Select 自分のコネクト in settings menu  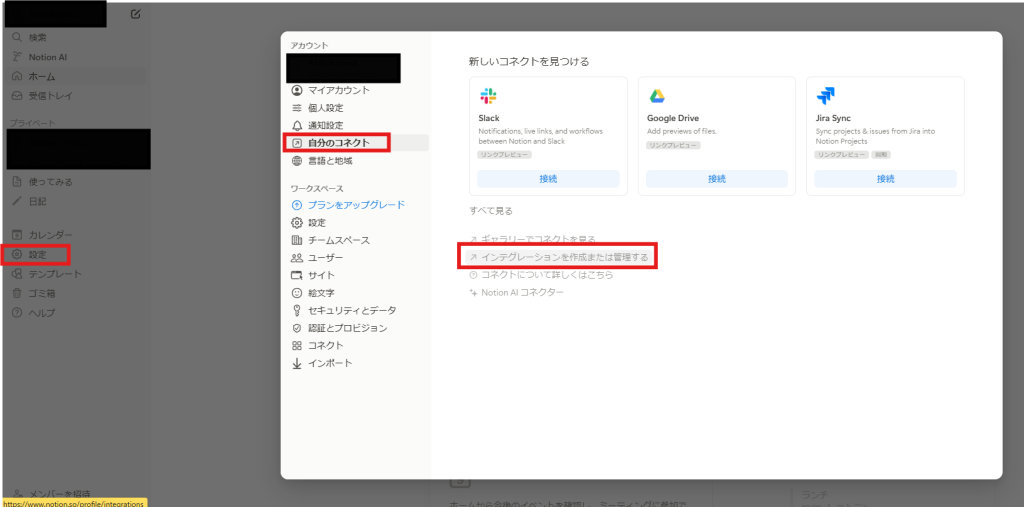click(x=344, y=143)
